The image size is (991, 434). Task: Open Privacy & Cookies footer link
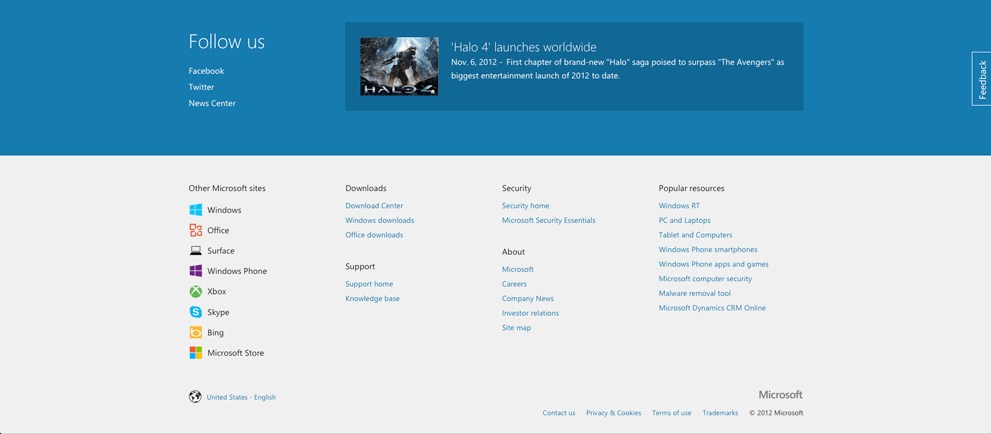tap(614, 413)
